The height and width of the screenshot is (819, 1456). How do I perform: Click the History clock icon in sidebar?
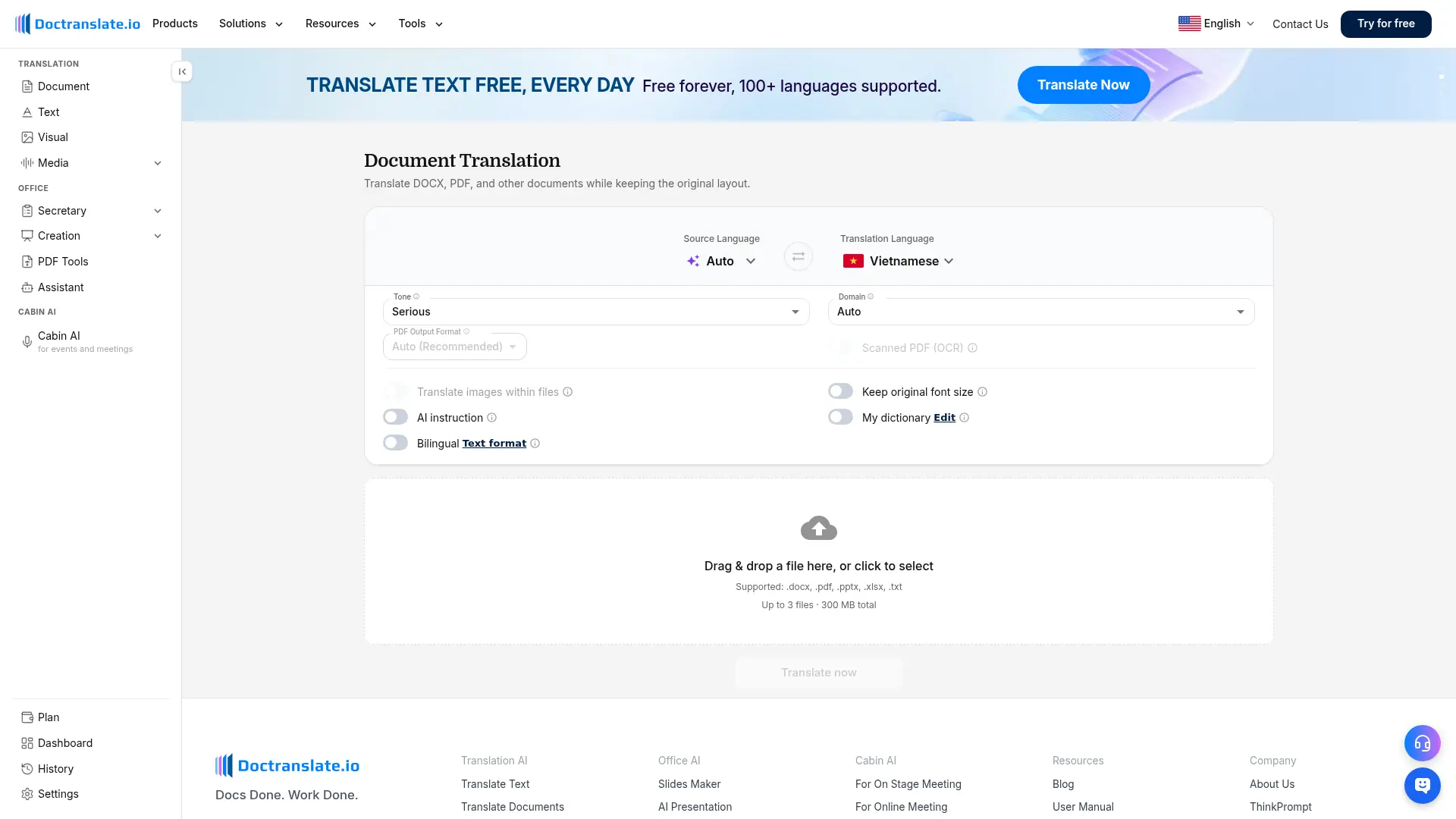pos(27,769)
